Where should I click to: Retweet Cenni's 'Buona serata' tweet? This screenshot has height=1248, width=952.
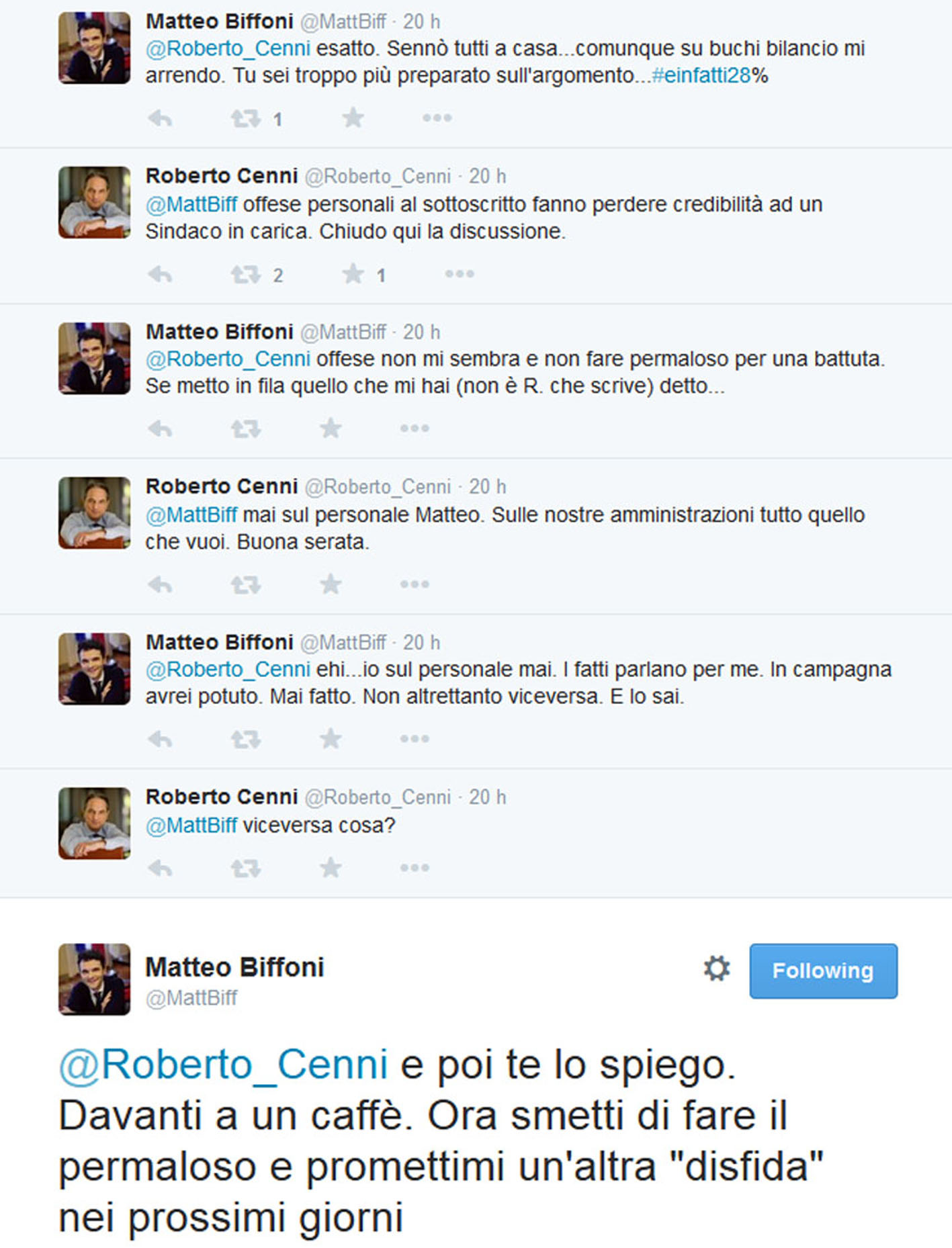[245, 584]
